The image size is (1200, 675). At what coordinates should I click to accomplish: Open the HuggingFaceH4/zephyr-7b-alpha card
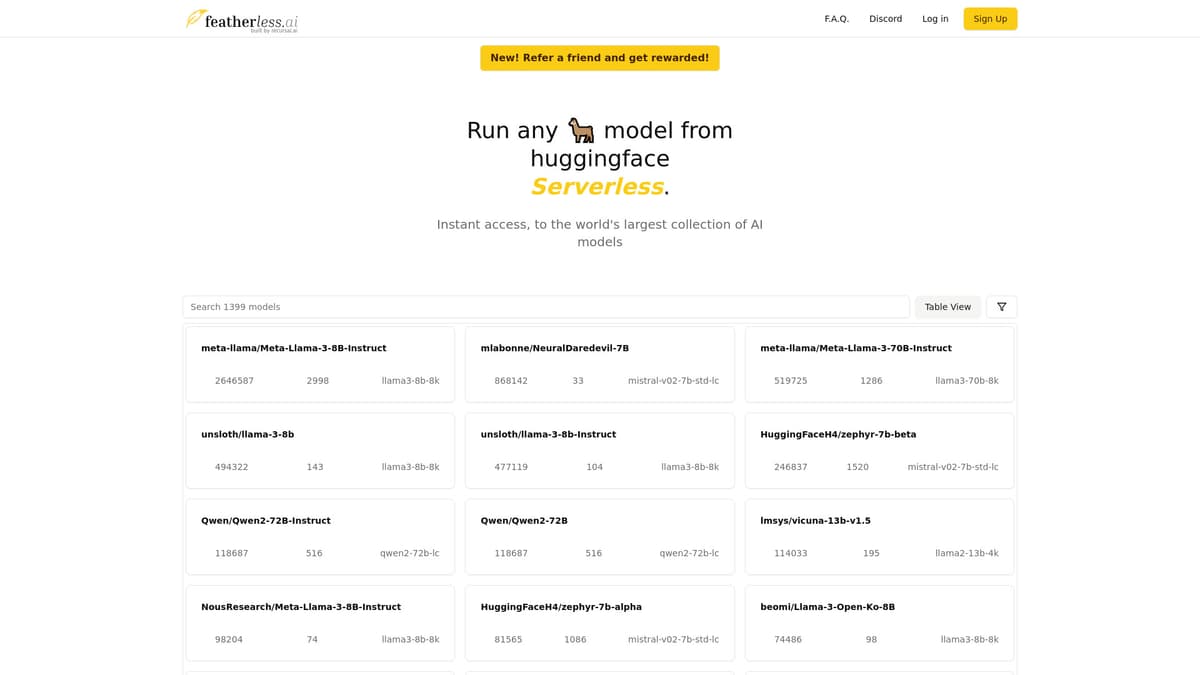click(600, 623)
